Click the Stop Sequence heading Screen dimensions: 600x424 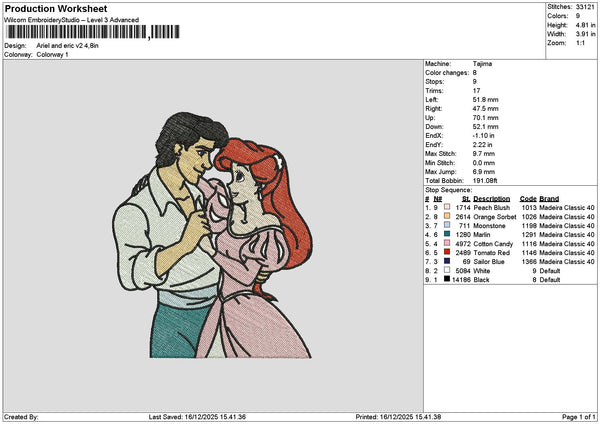pyautogui.click(x=448, y=190)
